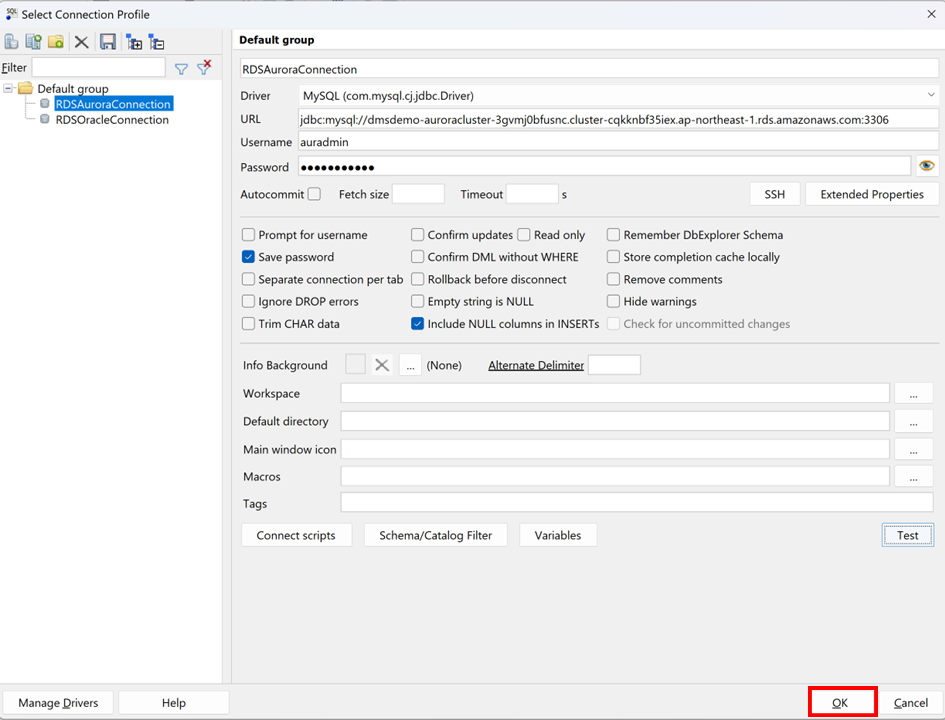The width and height of the screenshot is (945, 720).
Task: Enable Remove comments checkbox
Action: point(614,279)
